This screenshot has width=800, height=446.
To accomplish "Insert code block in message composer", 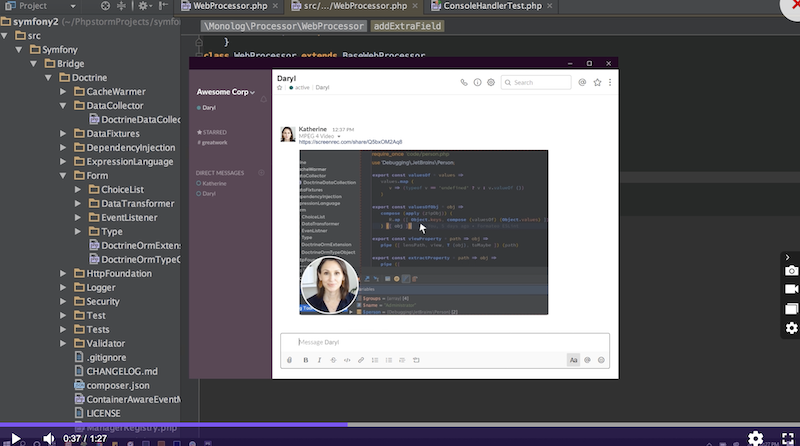I will (x=416, y=360).
